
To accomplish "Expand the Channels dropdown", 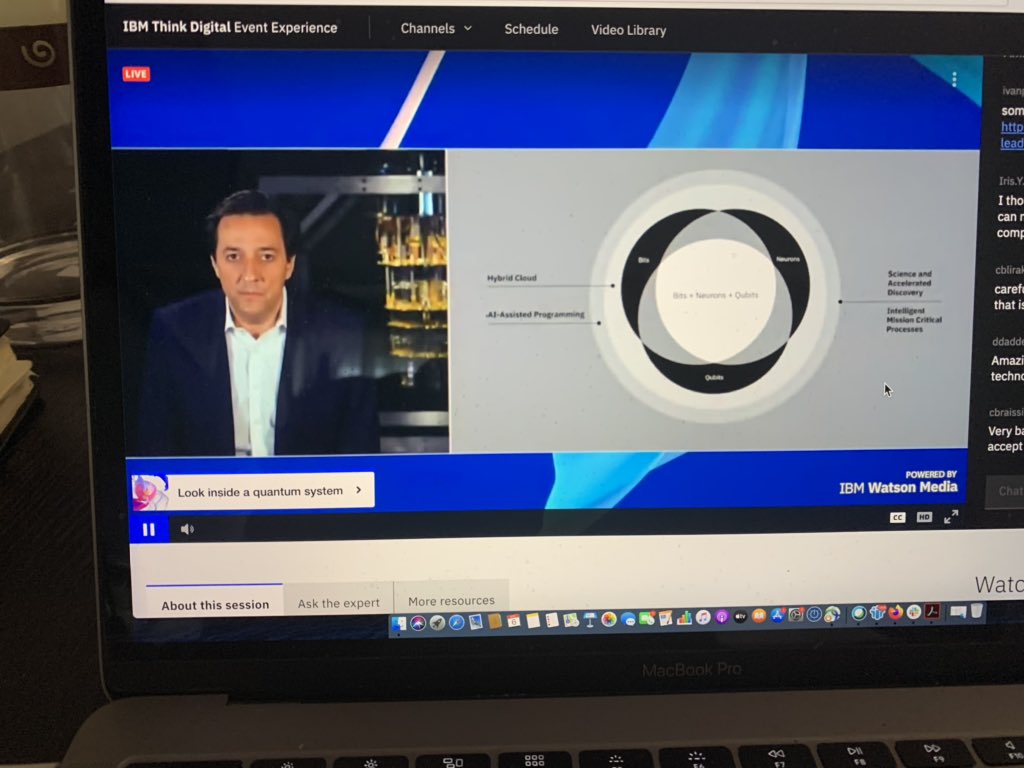I will click(x=436, y=28).
